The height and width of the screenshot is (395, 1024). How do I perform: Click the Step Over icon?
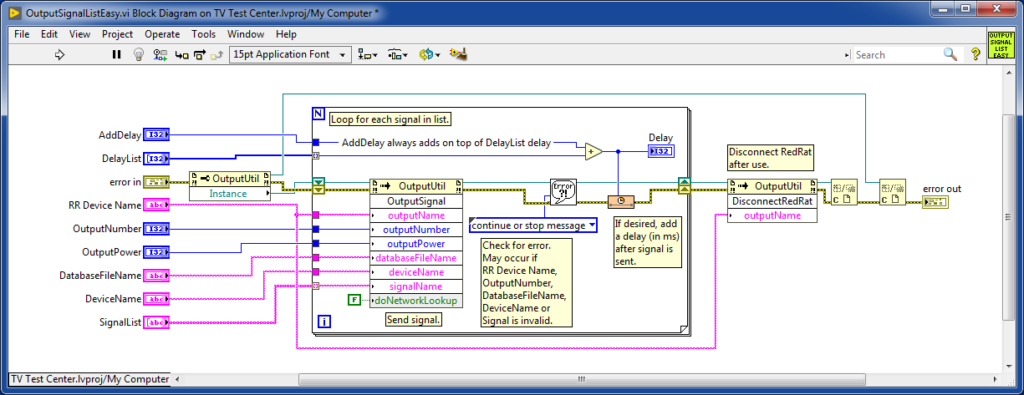(200, 55)
